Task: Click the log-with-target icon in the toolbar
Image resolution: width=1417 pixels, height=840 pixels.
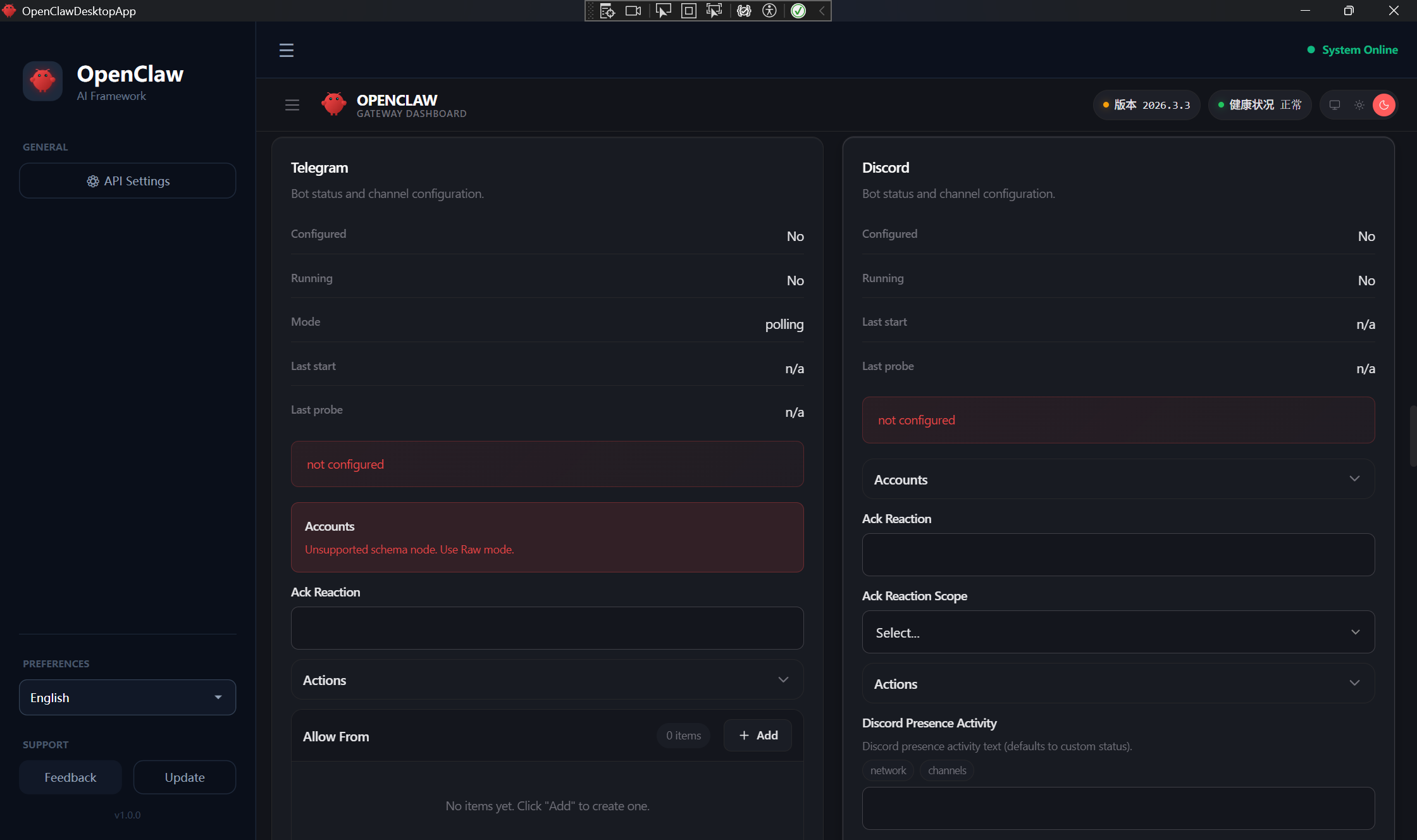Action: [x=607, y=11]
